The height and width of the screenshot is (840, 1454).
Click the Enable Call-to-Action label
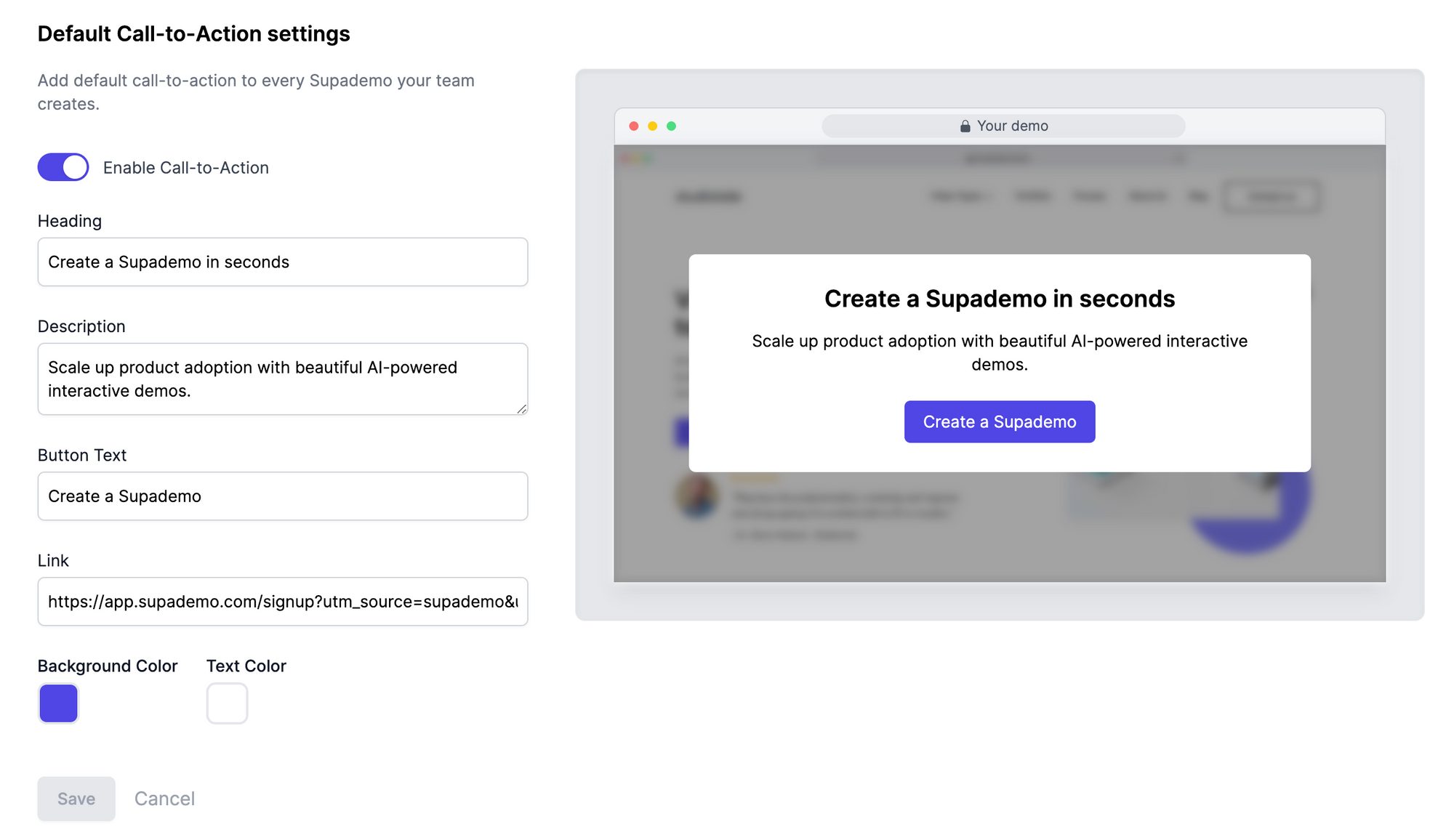point(186,168)
